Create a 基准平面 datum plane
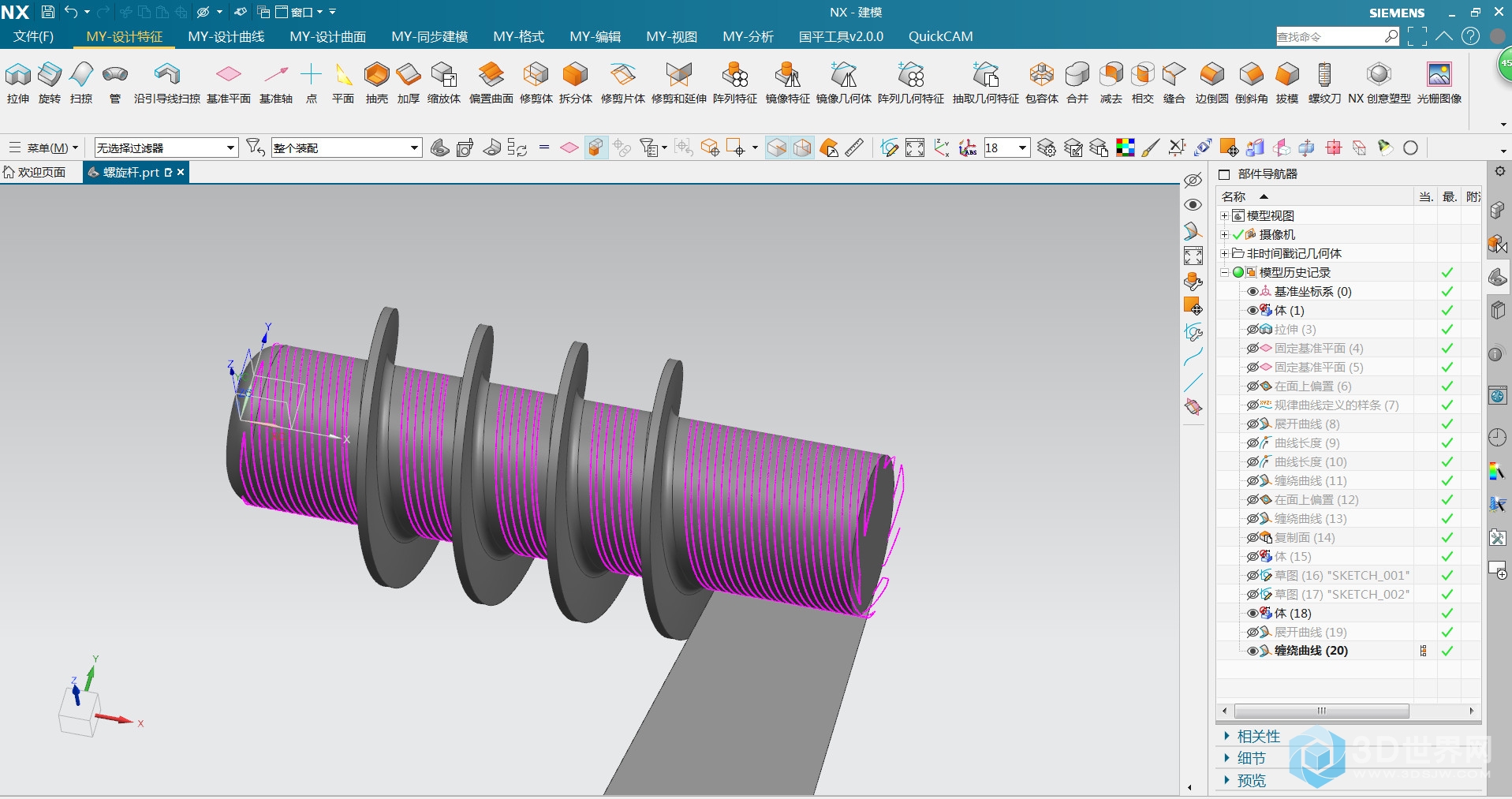 coord(229,83)
